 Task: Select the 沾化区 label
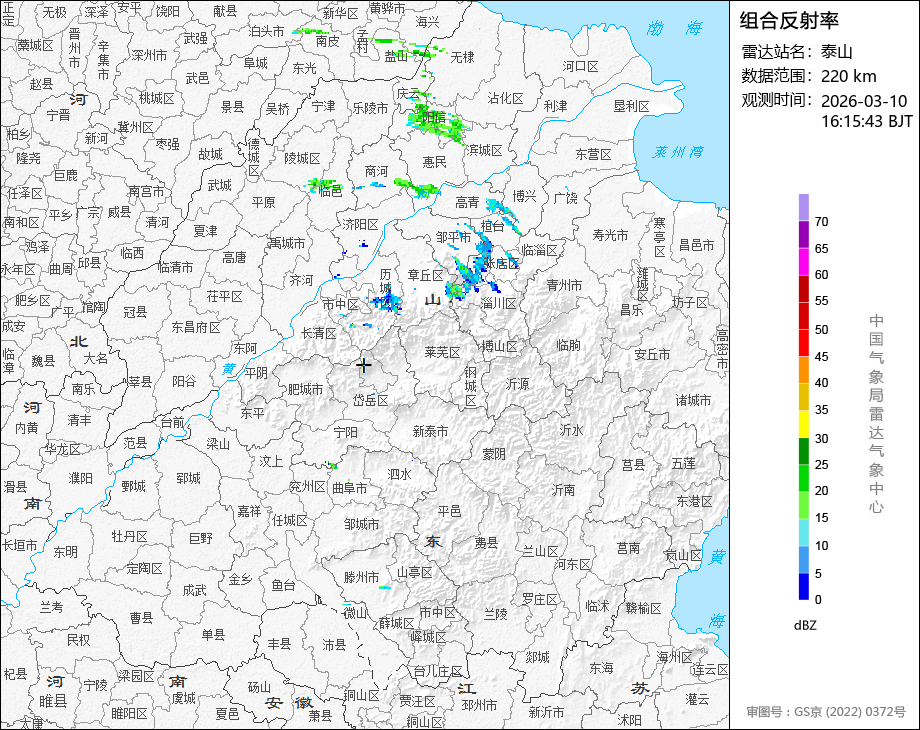(505, 98)
